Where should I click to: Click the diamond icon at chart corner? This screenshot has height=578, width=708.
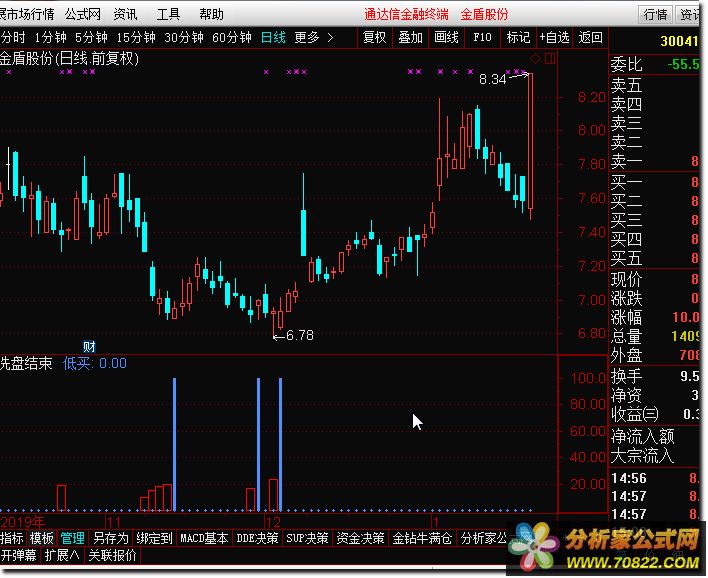pos(536,59)
